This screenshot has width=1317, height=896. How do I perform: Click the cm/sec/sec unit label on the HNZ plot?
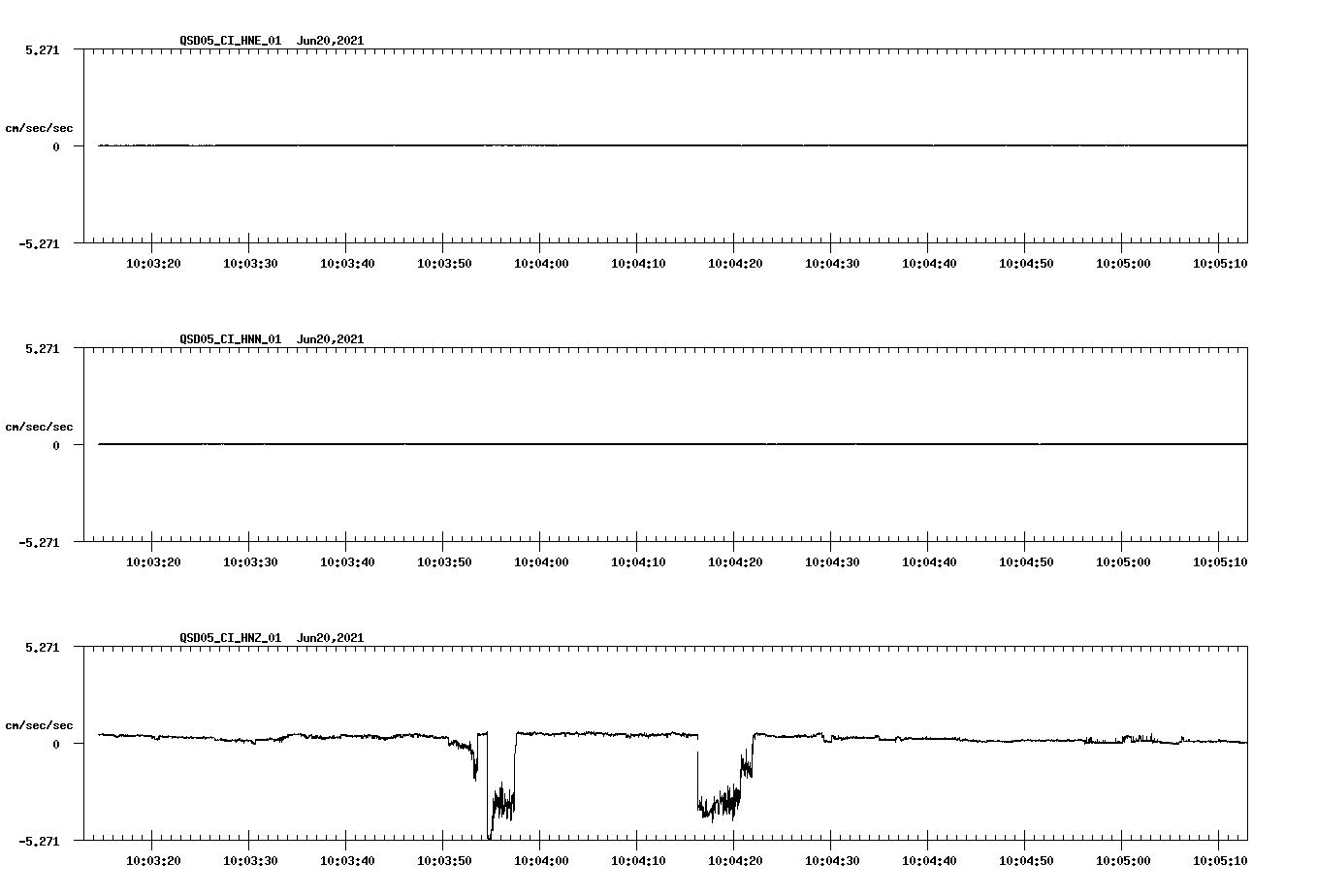[x=39, y=725]
